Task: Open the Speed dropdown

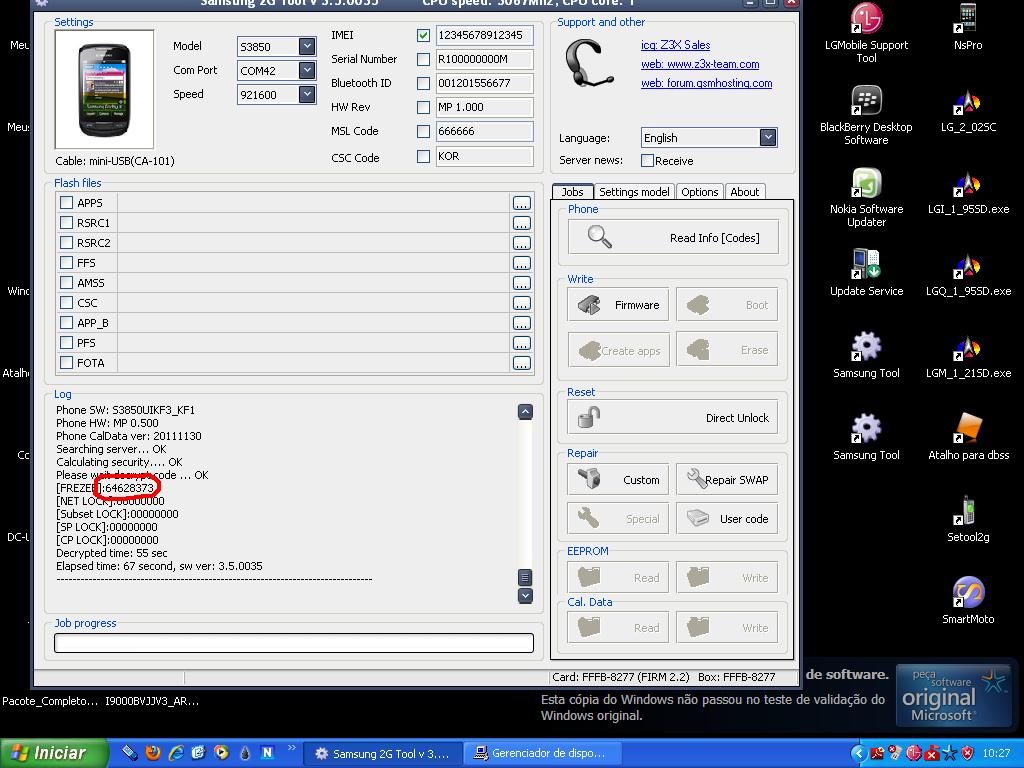Action: [307, 94]
